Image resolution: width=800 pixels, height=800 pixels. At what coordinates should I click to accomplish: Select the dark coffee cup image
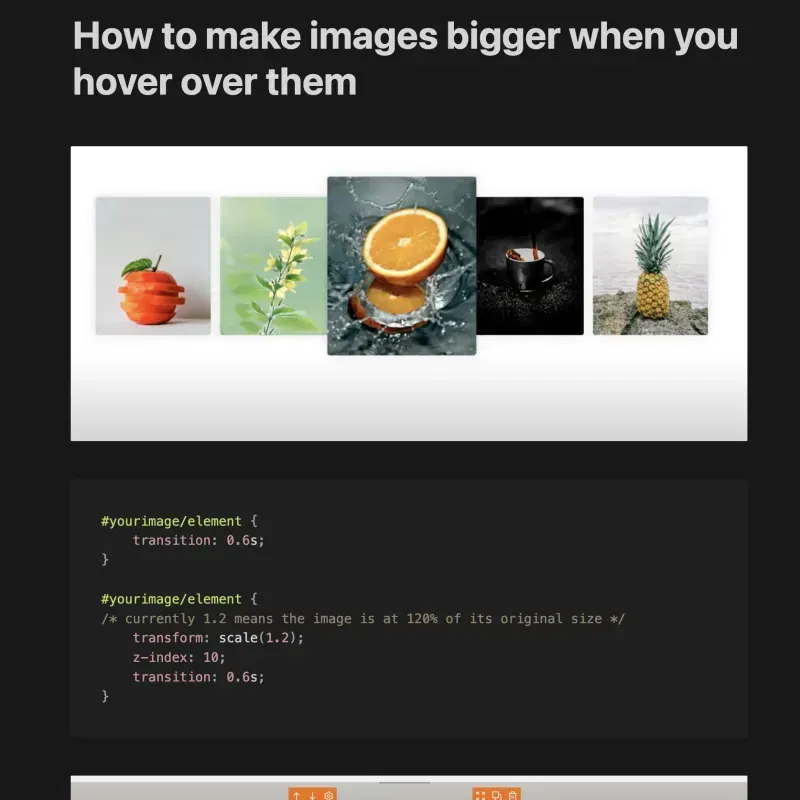[530, 266]
